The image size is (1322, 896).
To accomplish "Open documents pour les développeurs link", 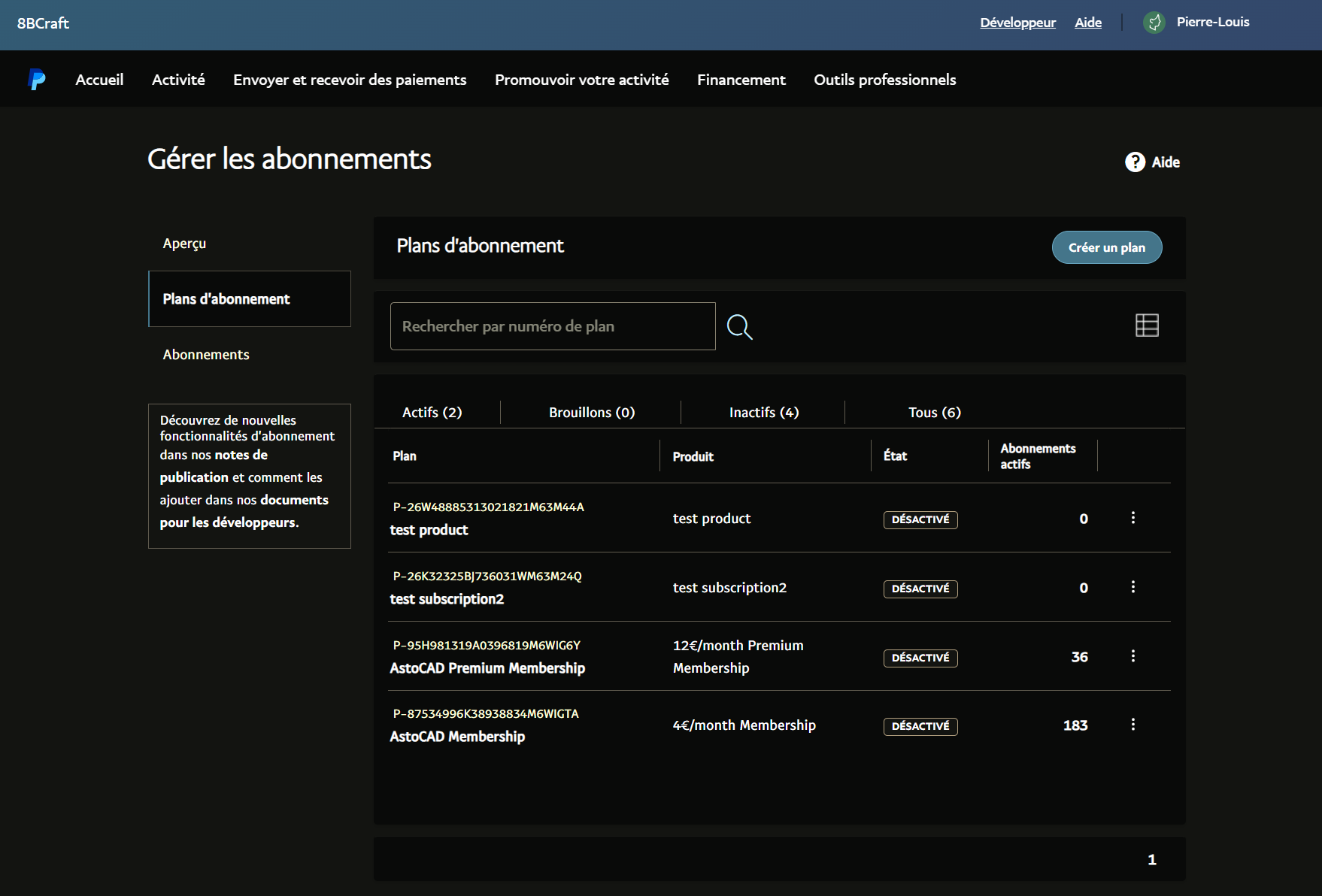I will (244, 511).
